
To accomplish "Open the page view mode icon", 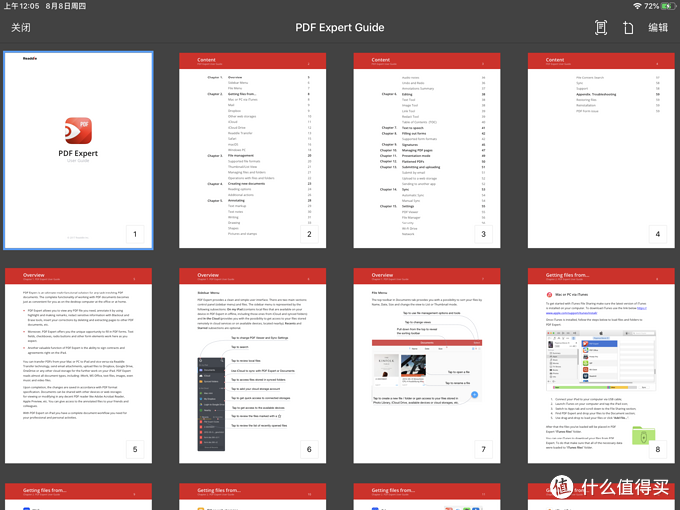I will coord(601,28).
